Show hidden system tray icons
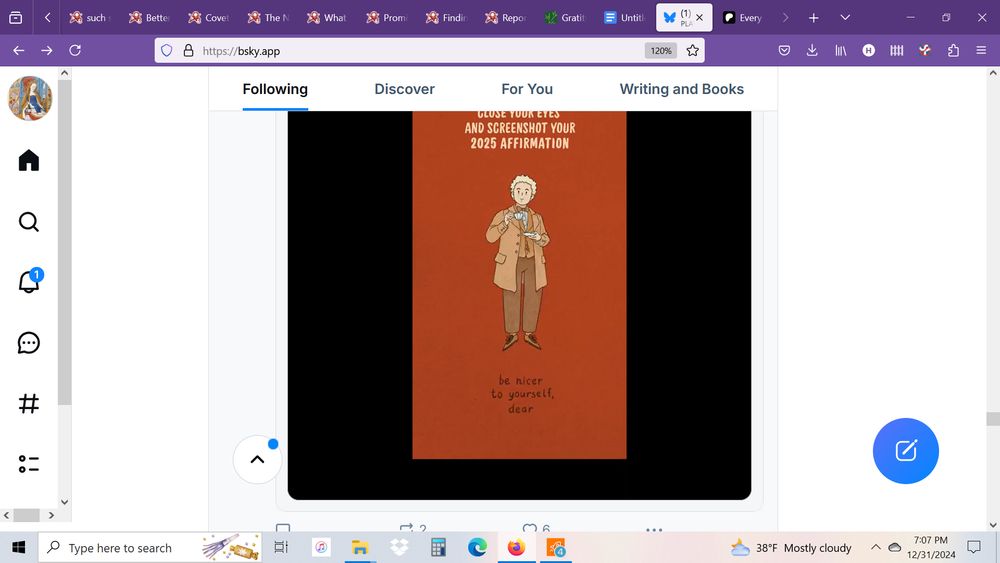Screen dimensions: 1000x563 point(876,547)
